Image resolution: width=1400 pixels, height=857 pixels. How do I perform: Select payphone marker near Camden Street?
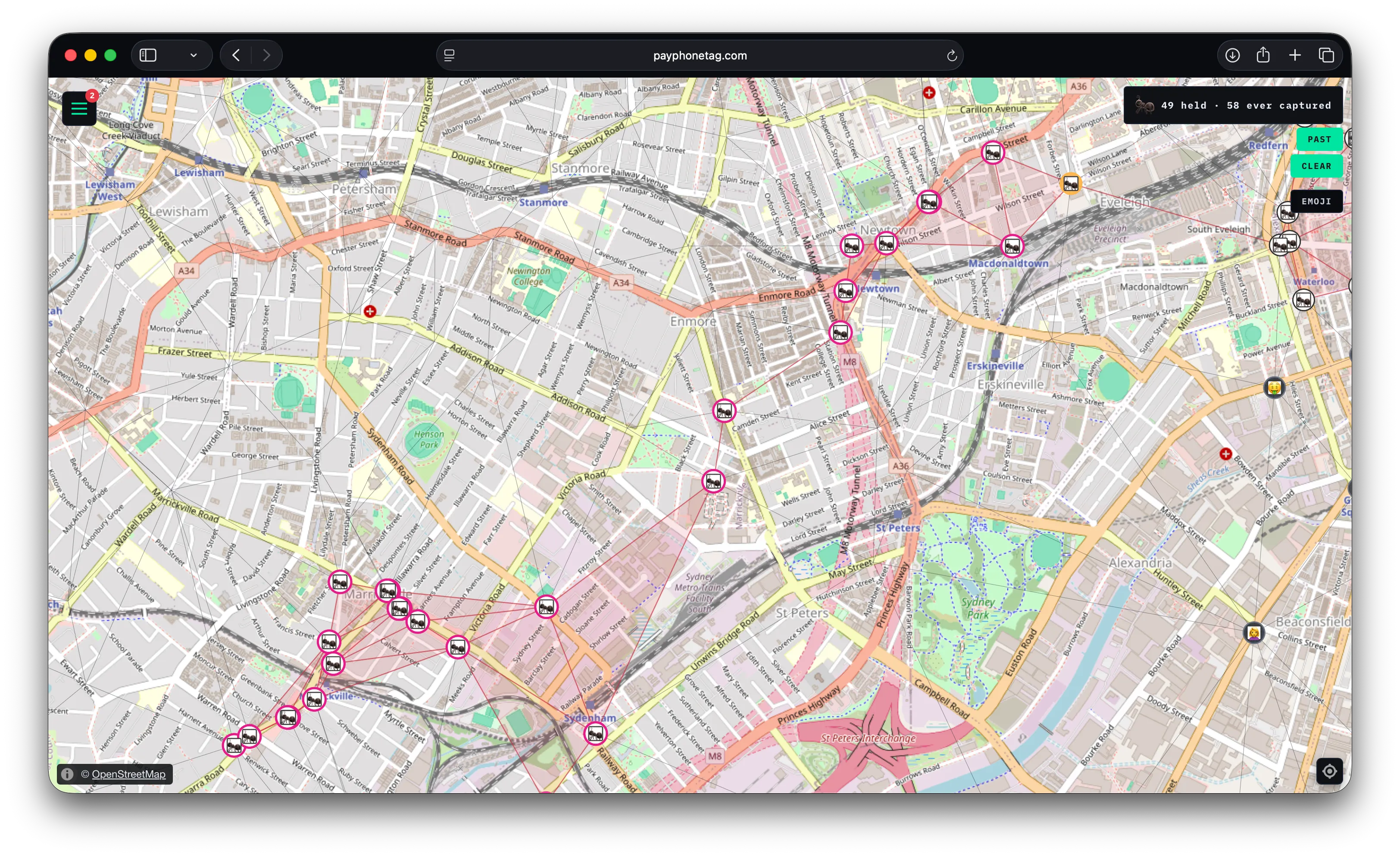tap(724, 410)
